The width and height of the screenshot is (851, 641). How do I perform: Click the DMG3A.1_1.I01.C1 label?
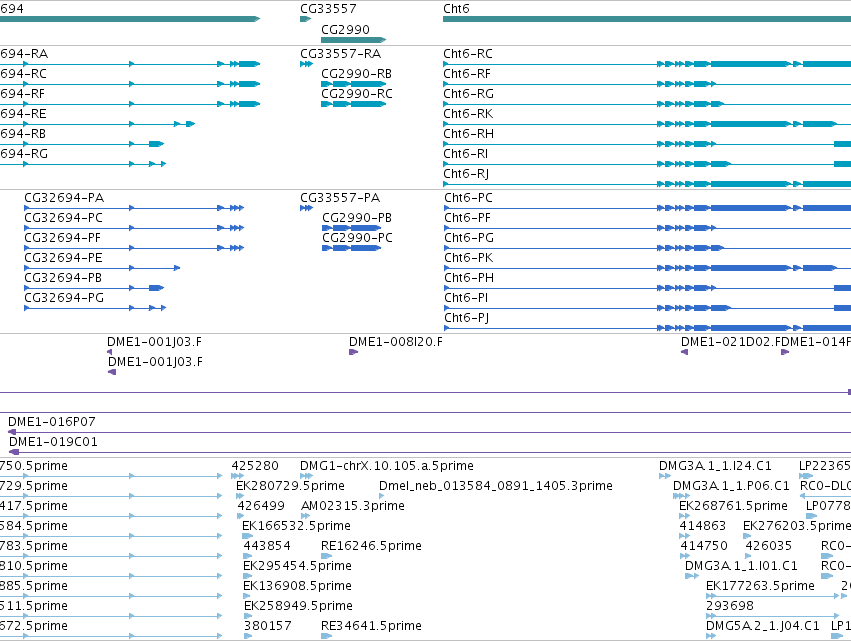point(741,567)
